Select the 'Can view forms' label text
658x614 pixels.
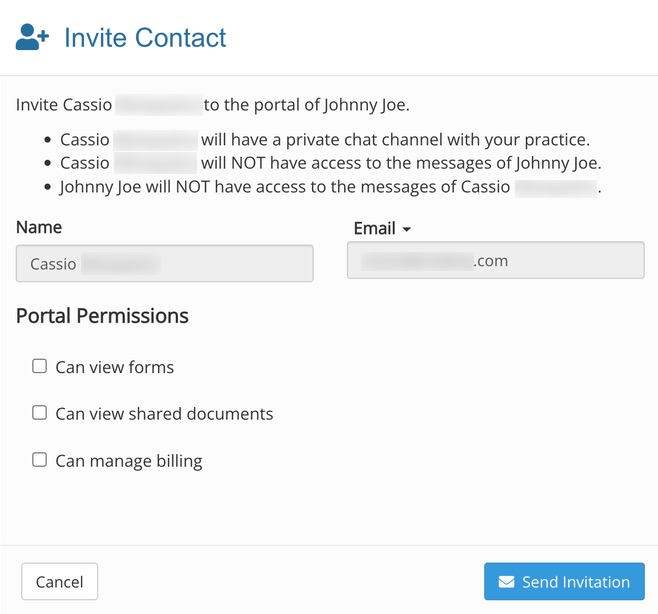coord(115,367)
